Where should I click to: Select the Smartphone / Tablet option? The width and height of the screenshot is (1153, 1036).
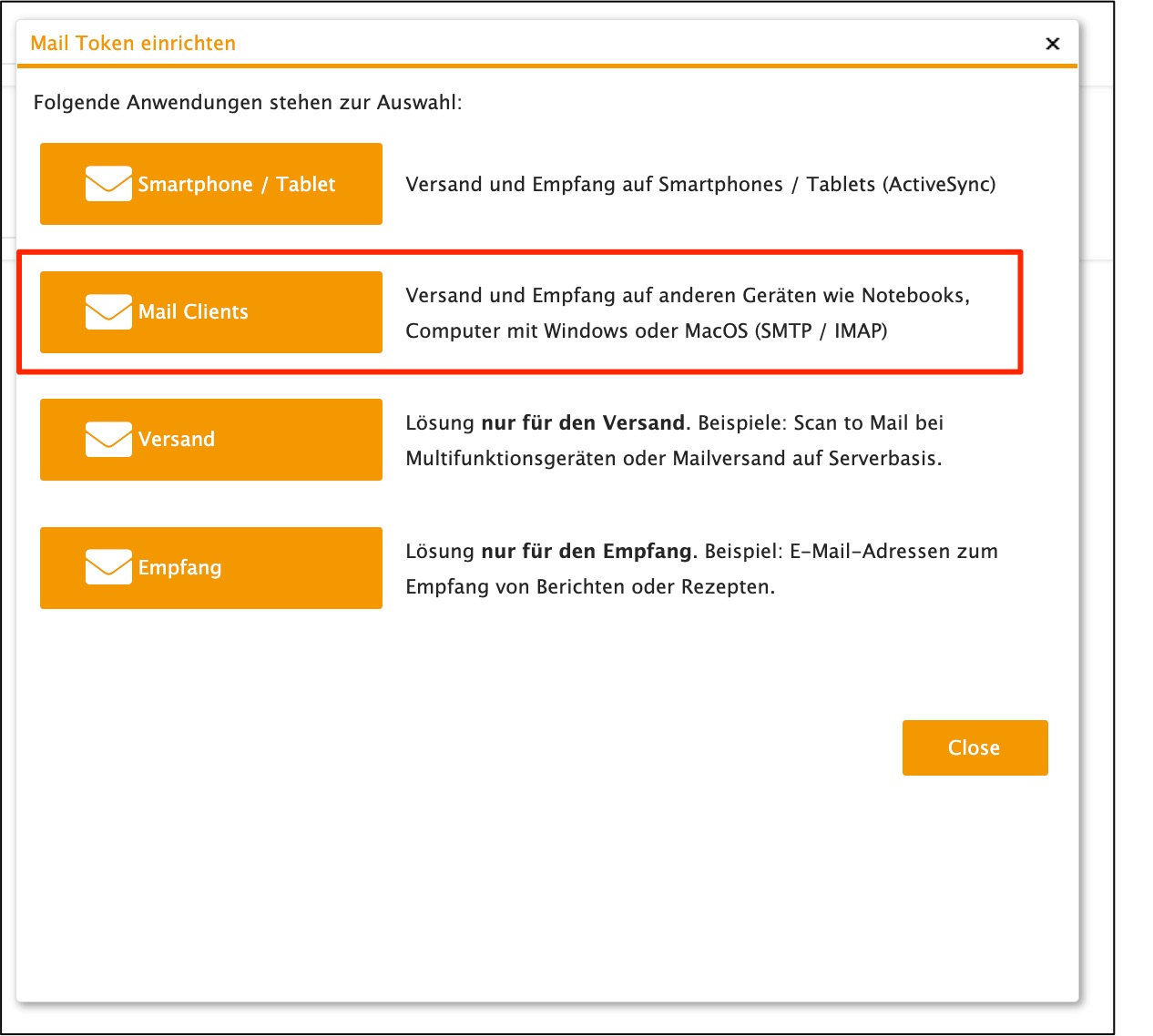point(210,184)
